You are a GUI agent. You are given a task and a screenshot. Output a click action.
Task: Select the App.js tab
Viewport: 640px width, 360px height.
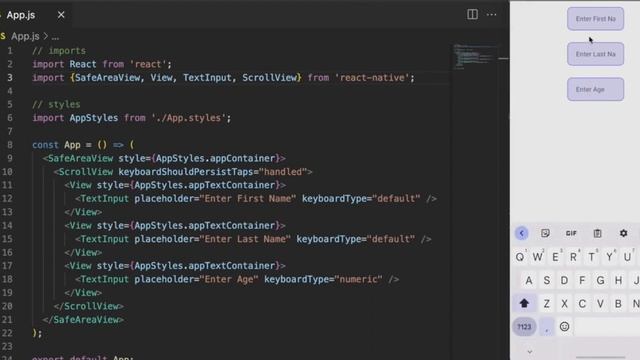coord(20,15)
